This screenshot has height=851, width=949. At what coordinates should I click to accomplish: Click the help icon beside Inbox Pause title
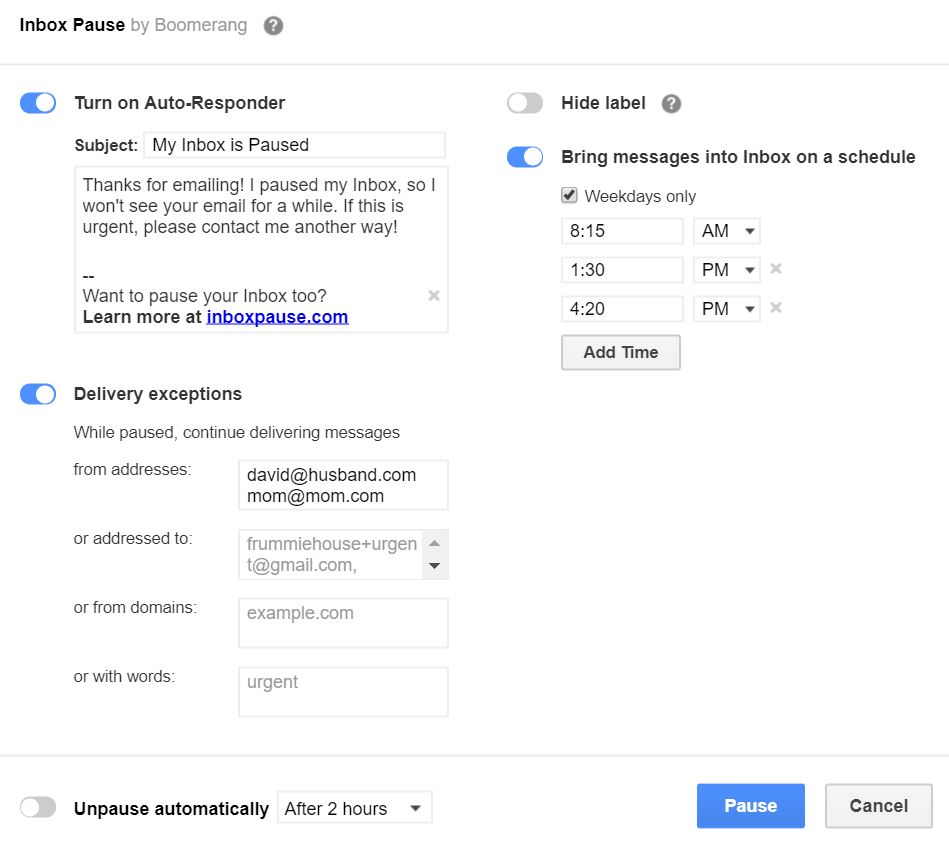(273, 26)
